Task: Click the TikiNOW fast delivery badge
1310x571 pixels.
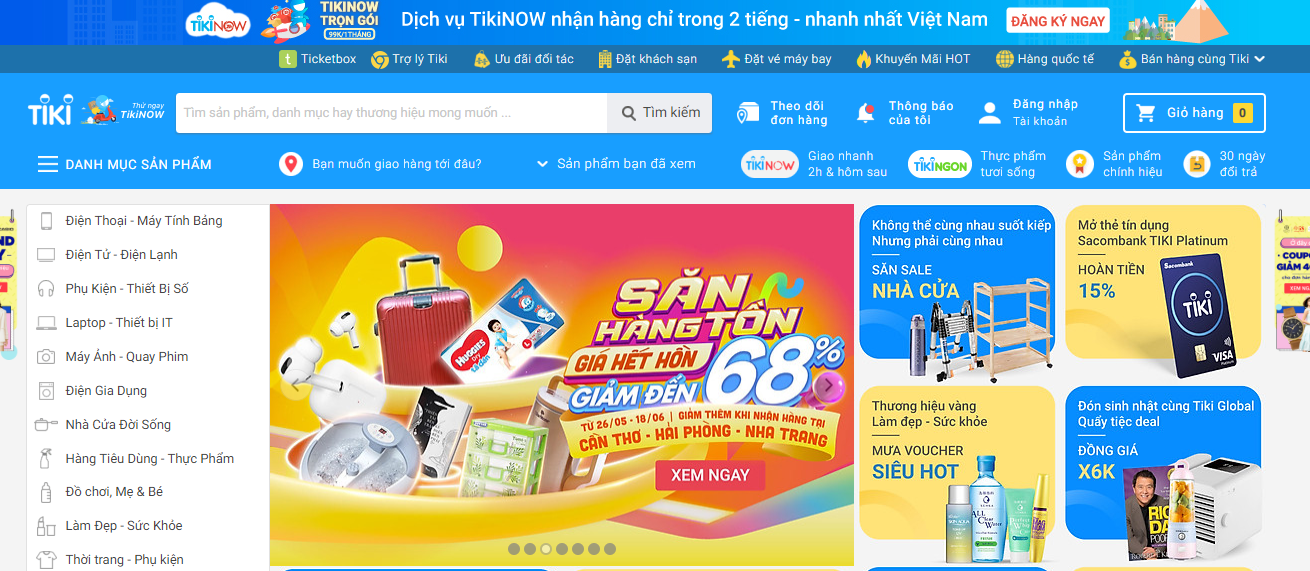Action: pyautogui.click(x=770, y=164)
